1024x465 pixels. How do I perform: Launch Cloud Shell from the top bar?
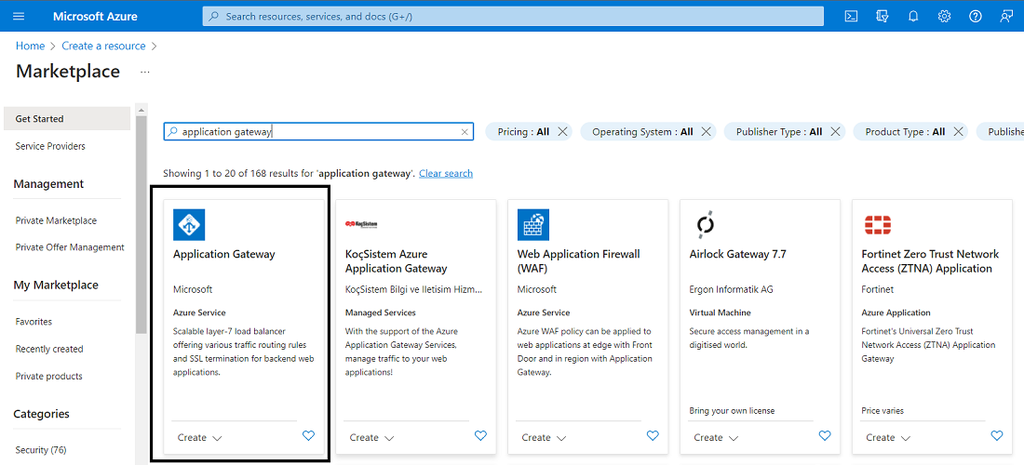pos(851,16)
